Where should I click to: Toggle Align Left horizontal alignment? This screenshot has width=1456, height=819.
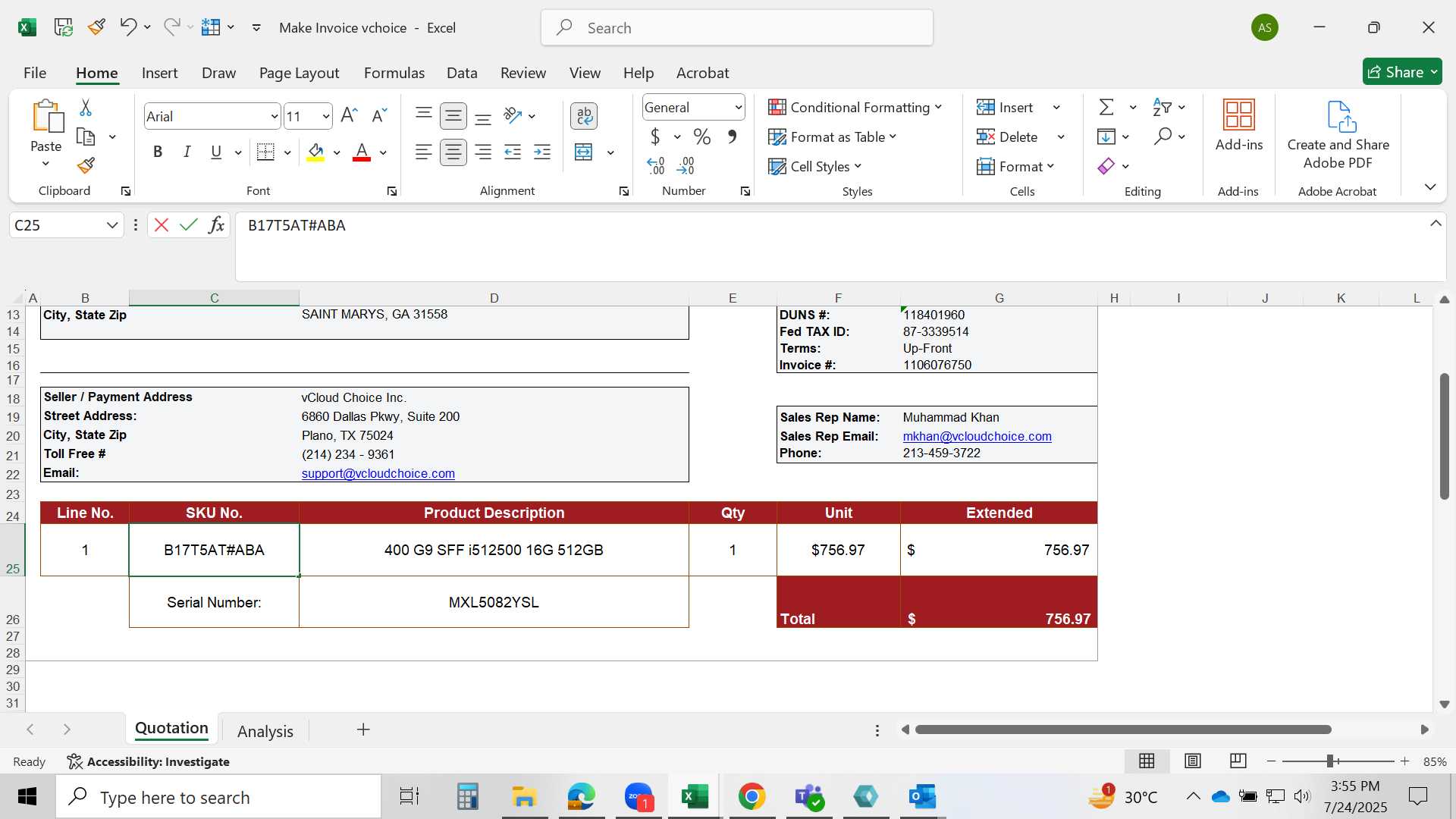click(424, 152)
